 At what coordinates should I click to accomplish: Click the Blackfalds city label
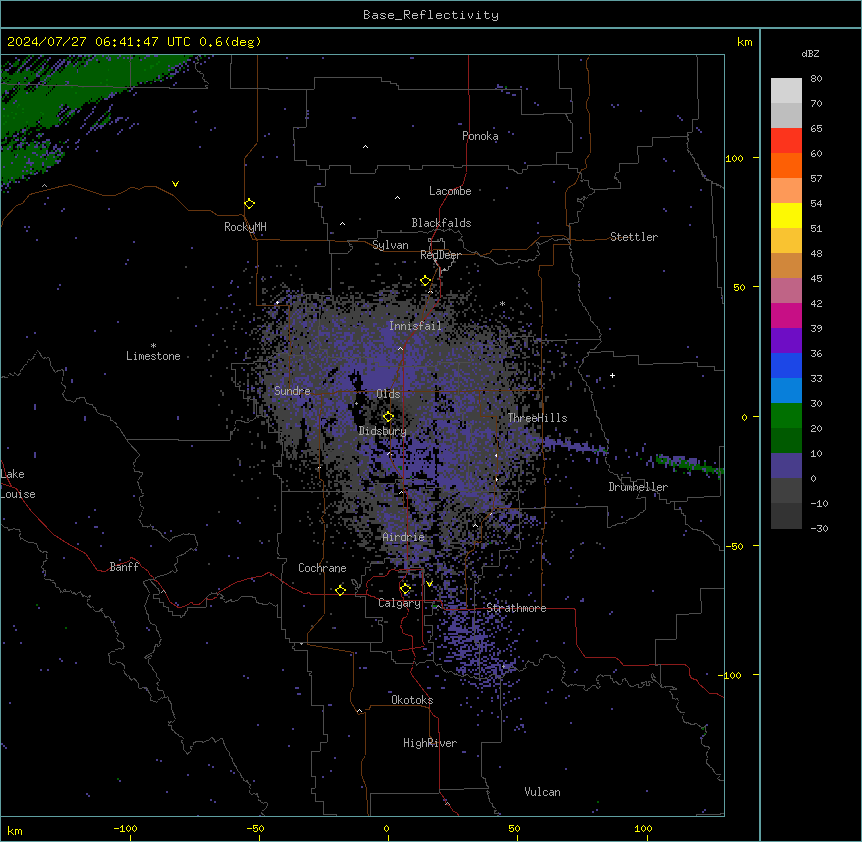[x=441, y=223]
